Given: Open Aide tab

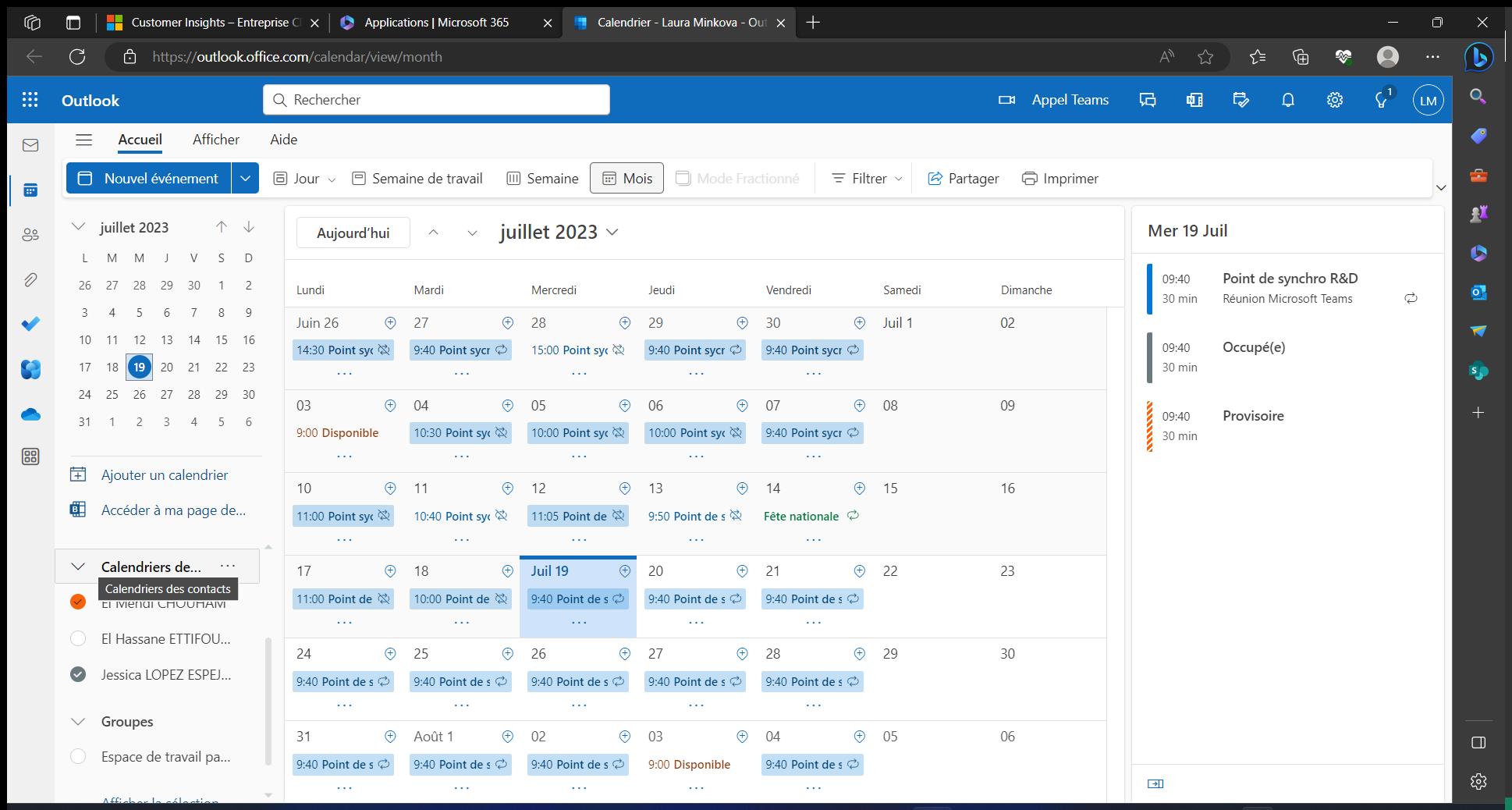Looking at the screenshot, I should point(284,140).
